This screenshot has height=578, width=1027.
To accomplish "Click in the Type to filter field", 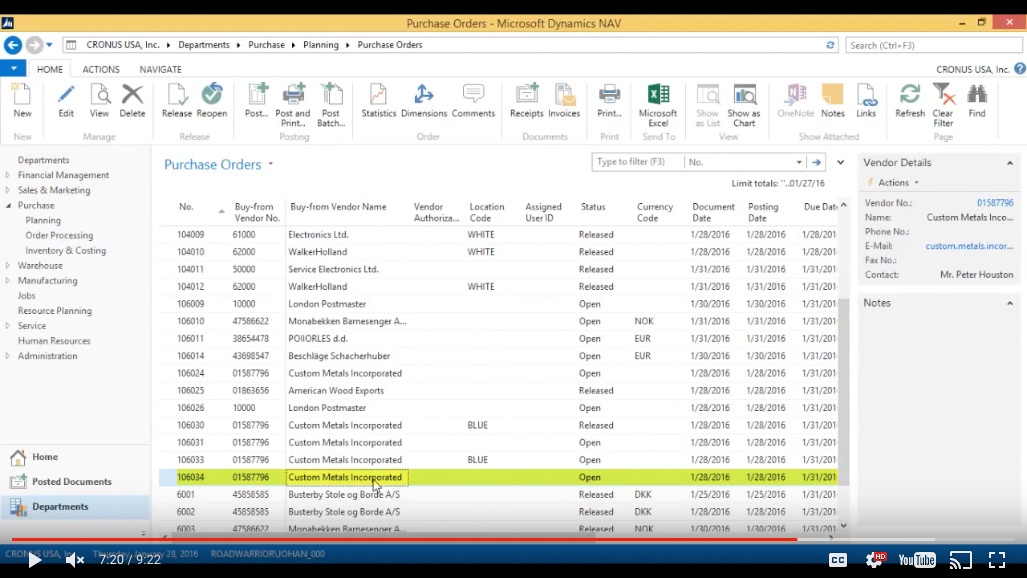I will (637, 162).
